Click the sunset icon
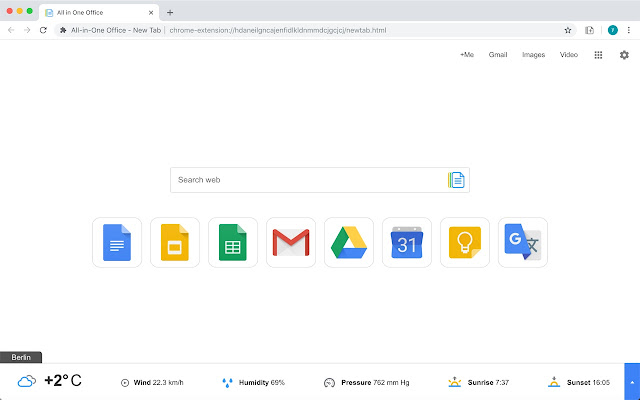The width and height of the screenshot is (640, 400). point(553,382)
